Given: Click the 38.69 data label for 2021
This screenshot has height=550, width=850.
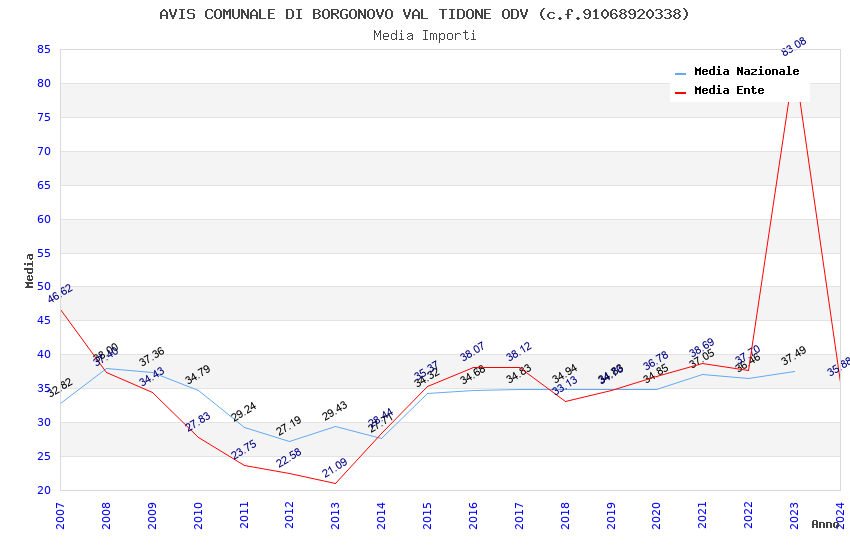Looking at the screenshot, I should tap(702, 347).
